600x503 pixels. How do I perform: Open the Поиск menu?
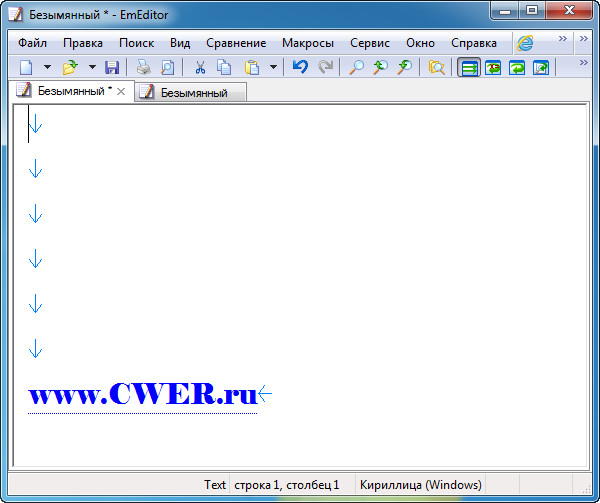[136, 43]
